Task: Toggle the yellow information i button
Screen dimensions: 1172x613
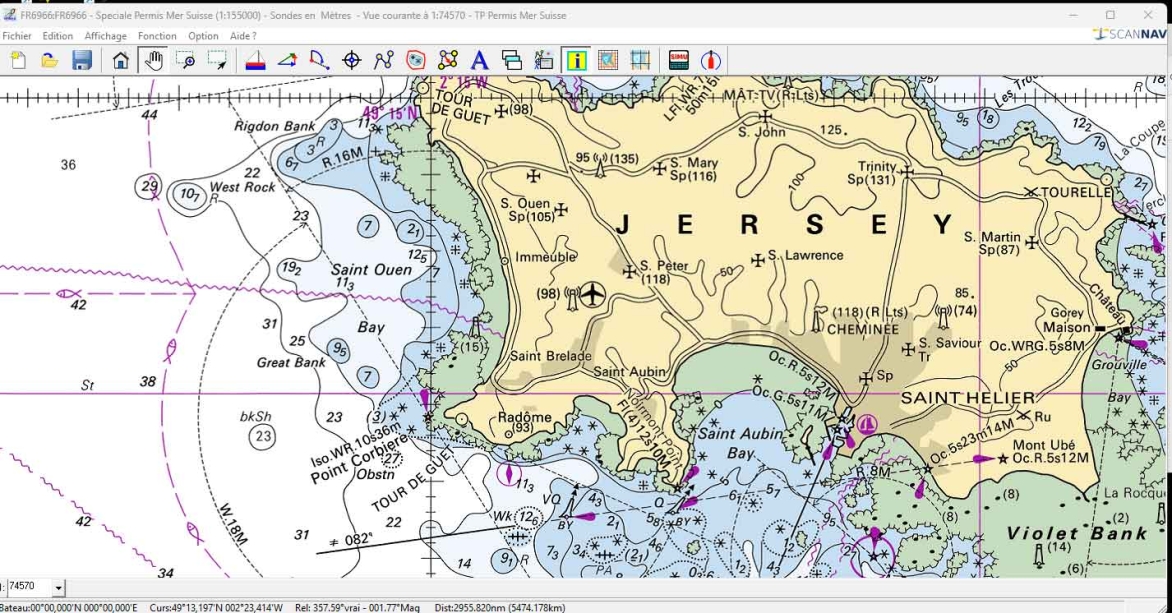Action: (576, 61)
